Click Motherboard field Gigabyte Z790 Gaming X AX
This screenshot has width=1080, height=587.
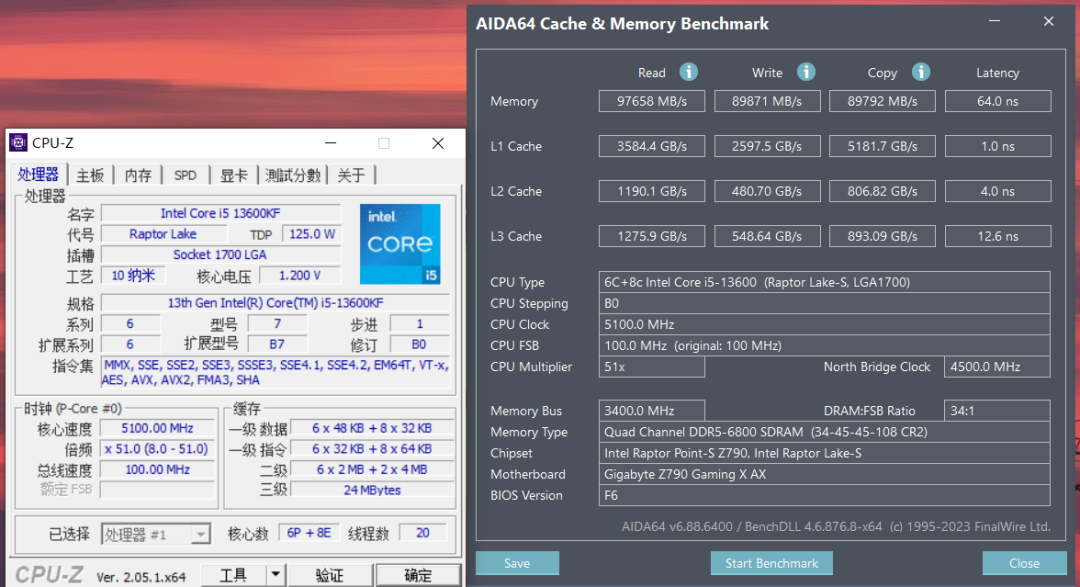(x=824, y=474)
